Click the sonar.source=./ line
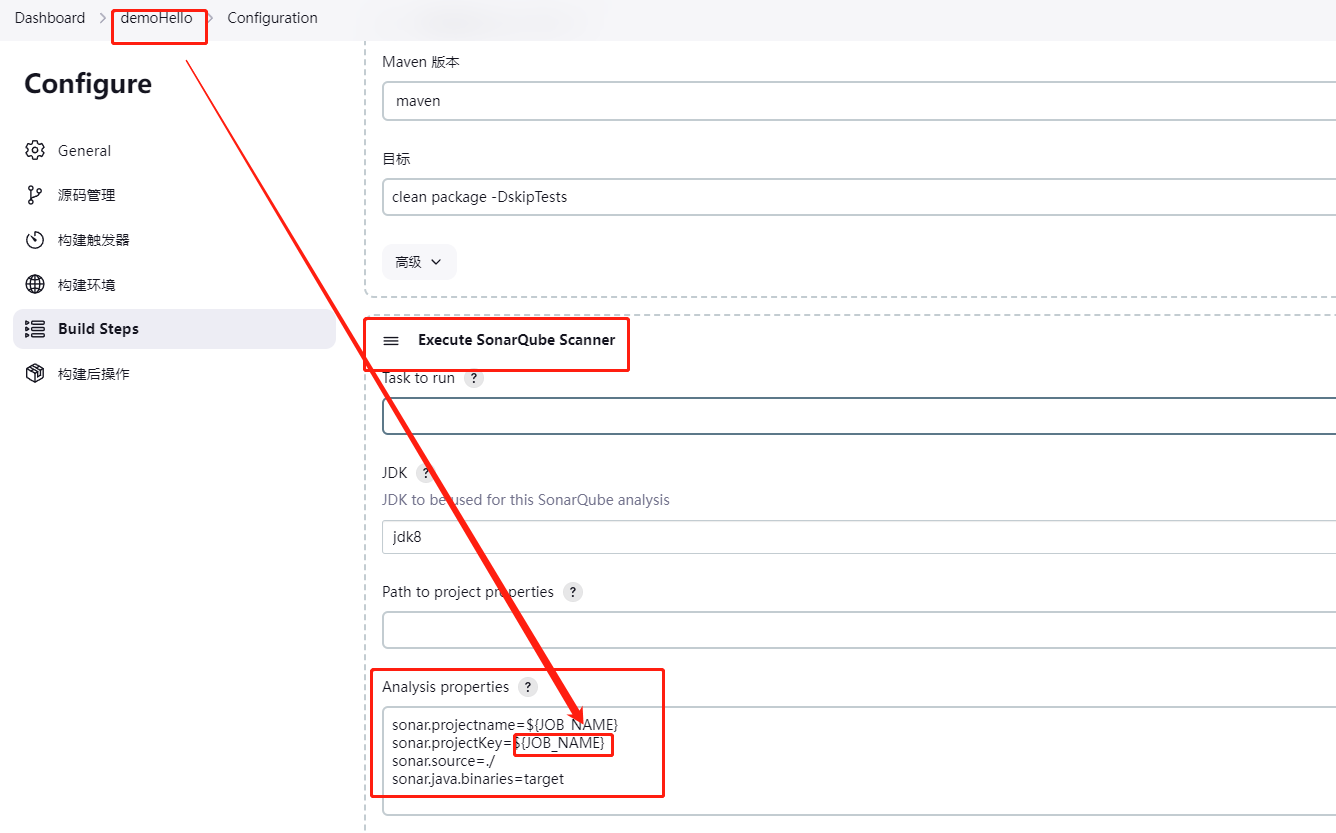The width and height of the screenshot is (1336, 833). click(x=443, y=761)
